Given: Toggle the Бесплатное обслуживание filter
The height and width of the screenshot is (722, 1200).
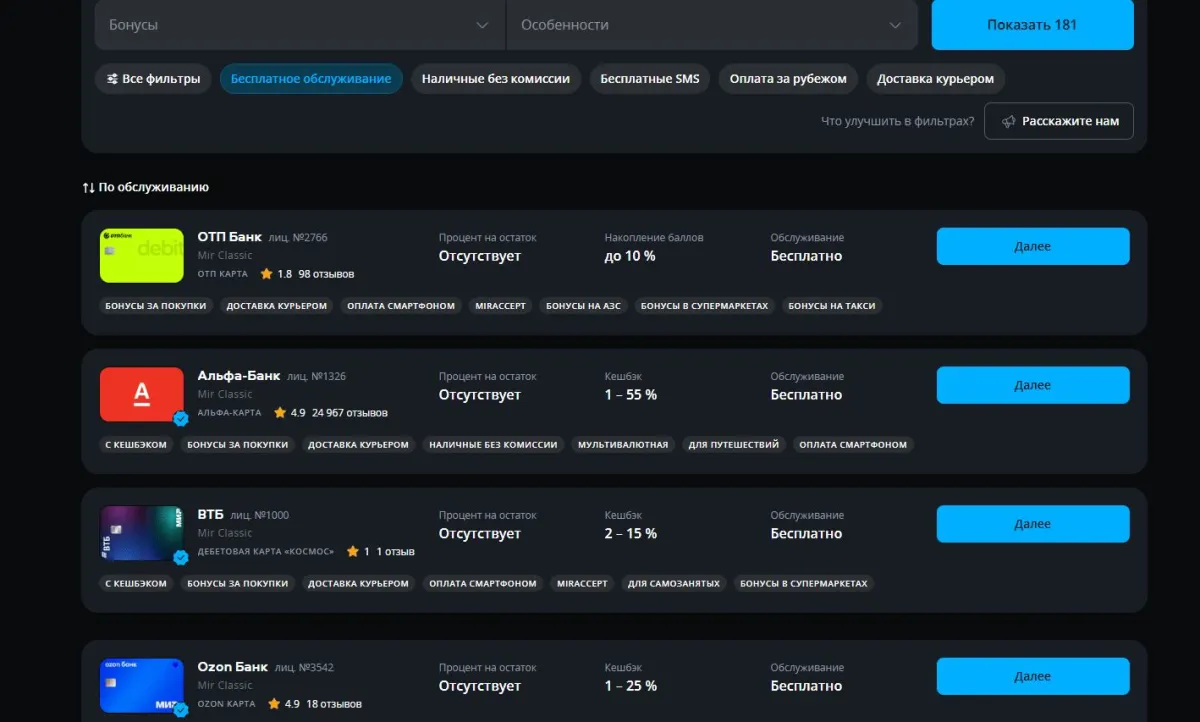Looking at the screenshot, I should pyautogui.click(x=311, y=79).
